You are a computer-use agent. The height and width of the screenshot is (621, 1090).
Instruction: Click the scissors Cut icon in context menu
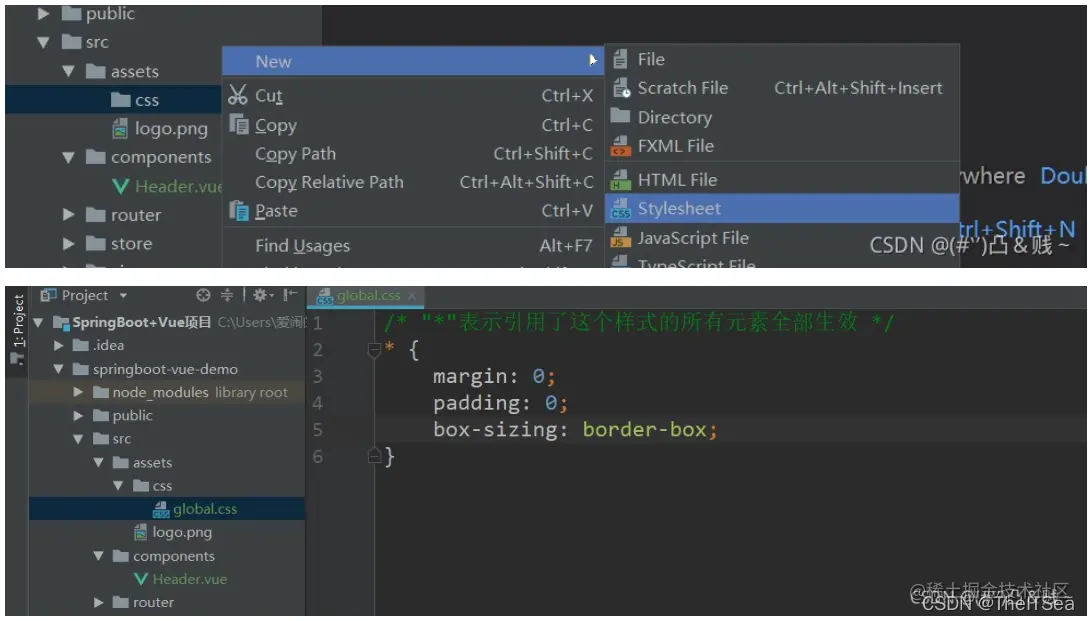pyautogui.click(x=238, y=95)
